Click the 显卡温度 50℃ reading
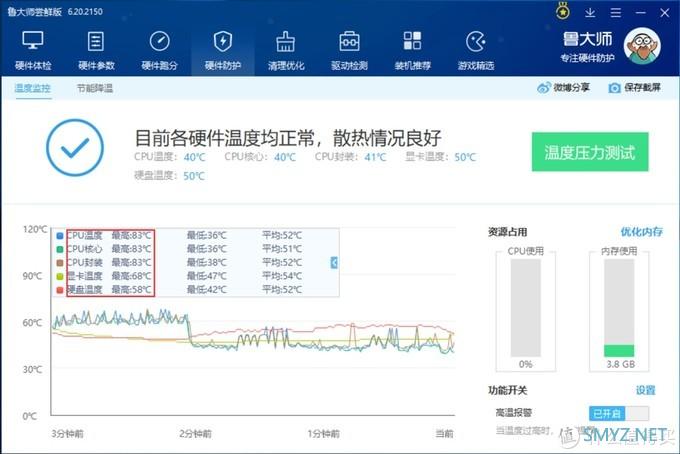 click(440, 157)
